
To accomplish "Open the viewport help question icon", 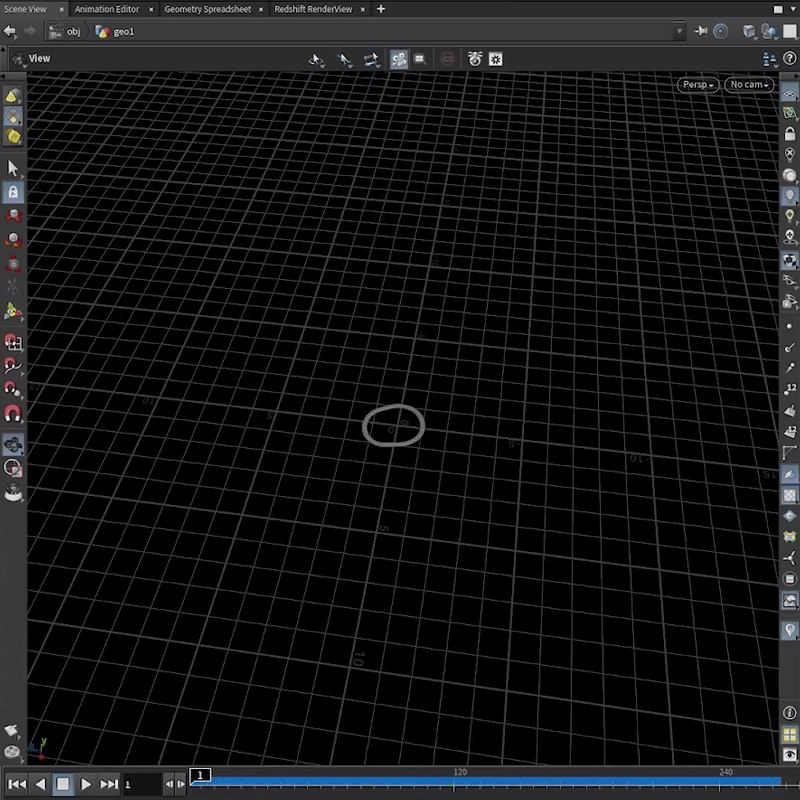I will (x=789, y=59).
